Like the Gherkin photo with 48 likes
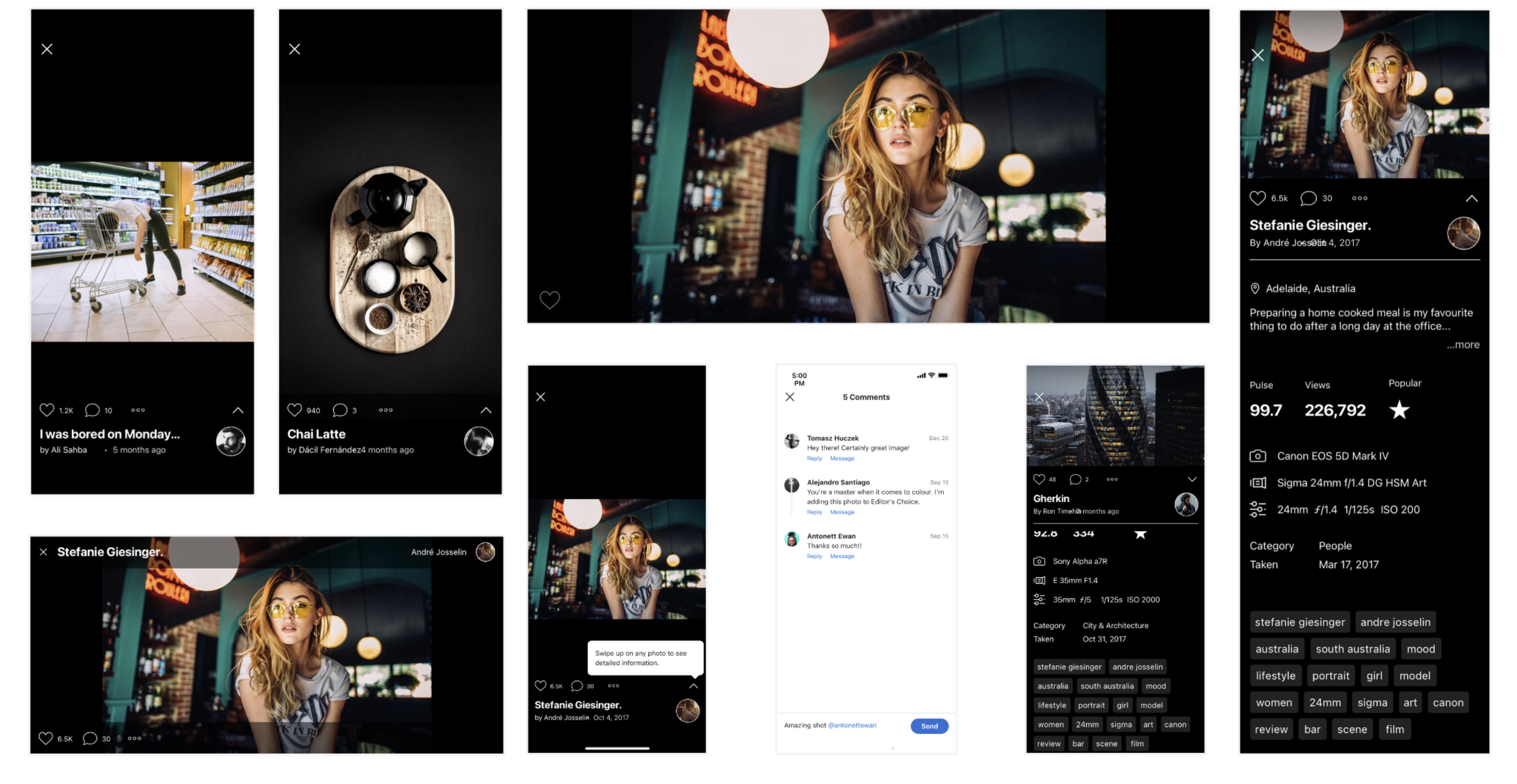This screenshot has width=1517, height=784. coord(1039,479)
